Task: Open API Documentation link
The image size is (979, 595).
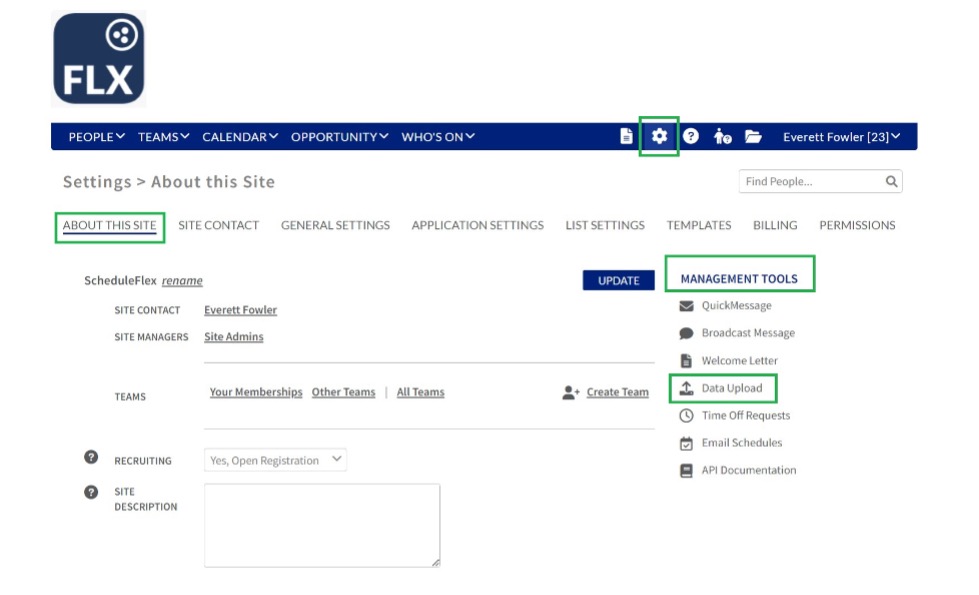Action: (x=749, y=470)
